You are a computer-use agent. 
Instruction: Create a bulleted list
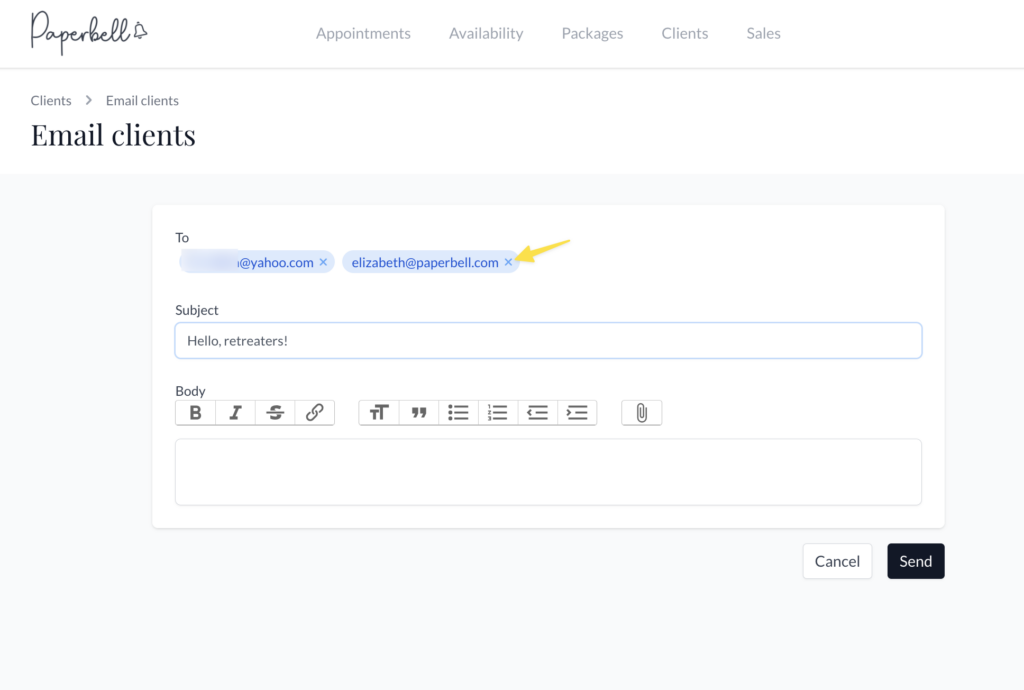point(458,413)
